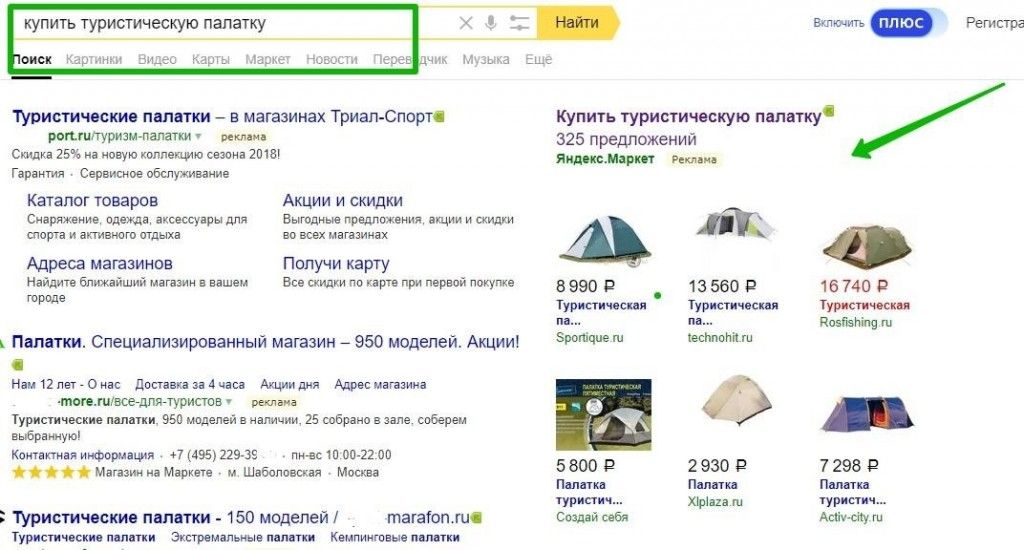
Task: Click Купить туристическую палатку Market heading
Action: [688, 116]
